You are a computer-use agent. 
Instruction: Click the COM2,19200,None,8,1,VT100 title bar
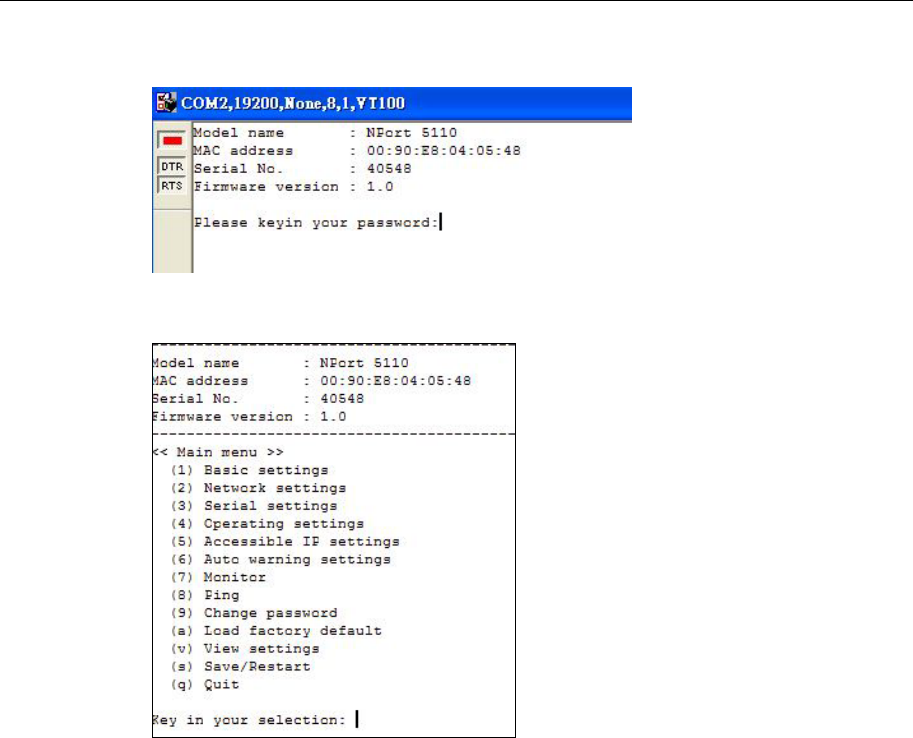(x=392, y=103)
